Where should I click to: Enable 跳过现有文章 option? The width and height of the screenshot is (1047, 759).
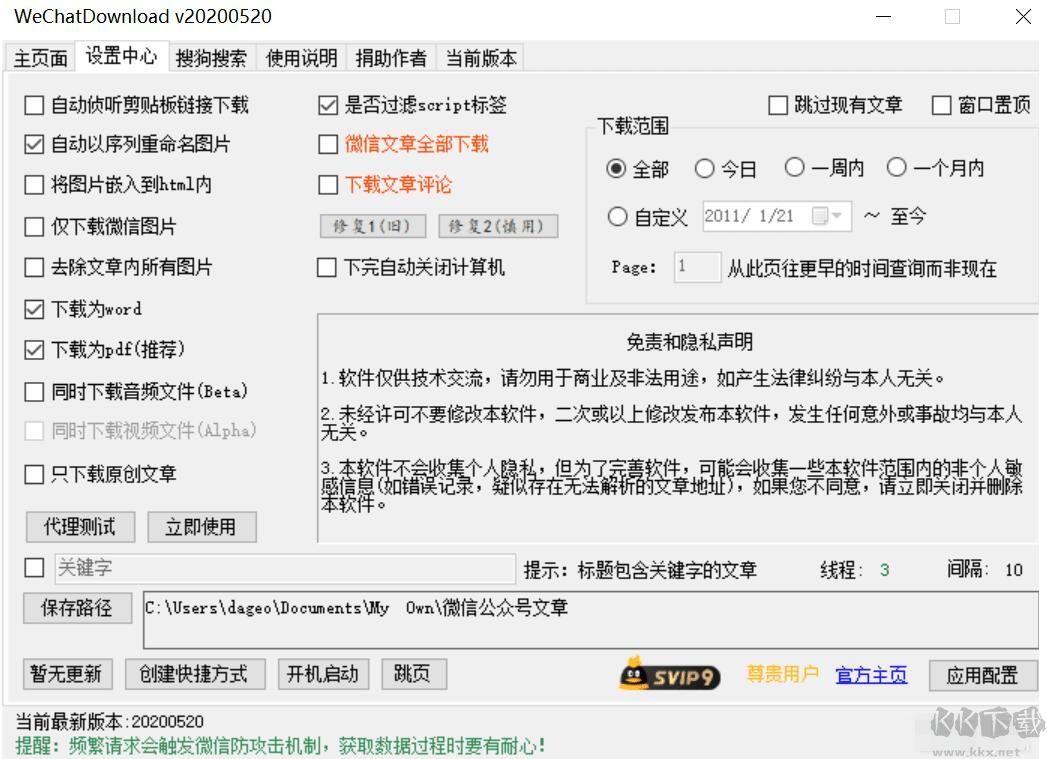coord(777,104)
